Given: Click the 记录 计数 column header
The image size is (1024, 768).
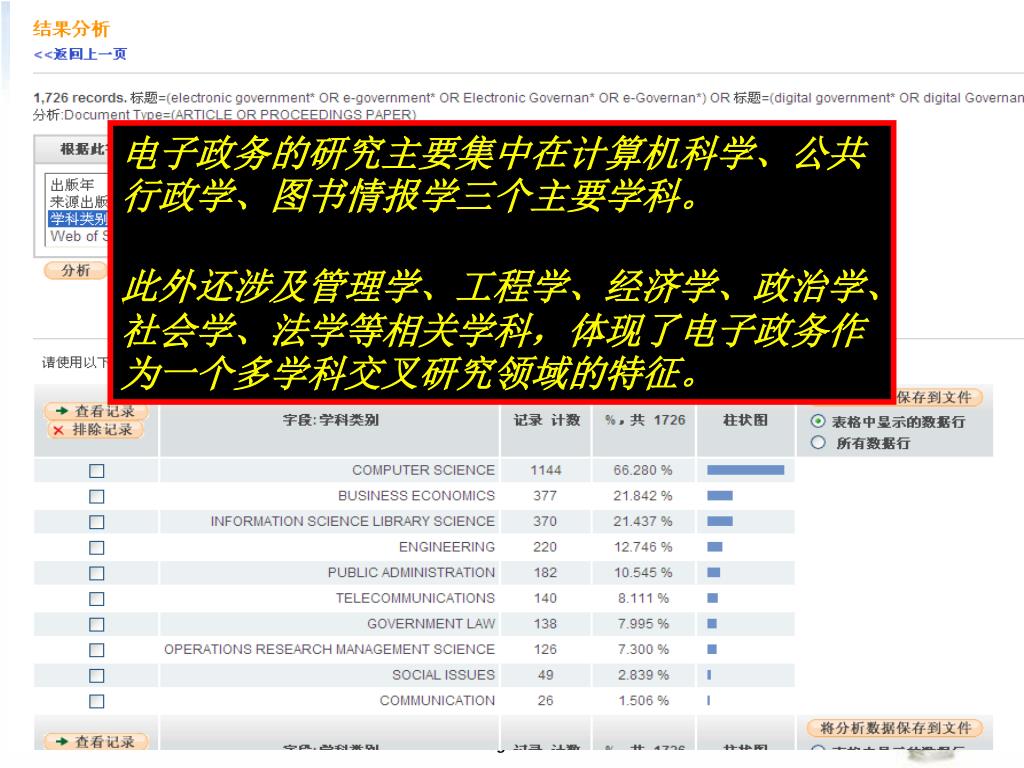Looking at the screenshot, I should tap(547, 420).
